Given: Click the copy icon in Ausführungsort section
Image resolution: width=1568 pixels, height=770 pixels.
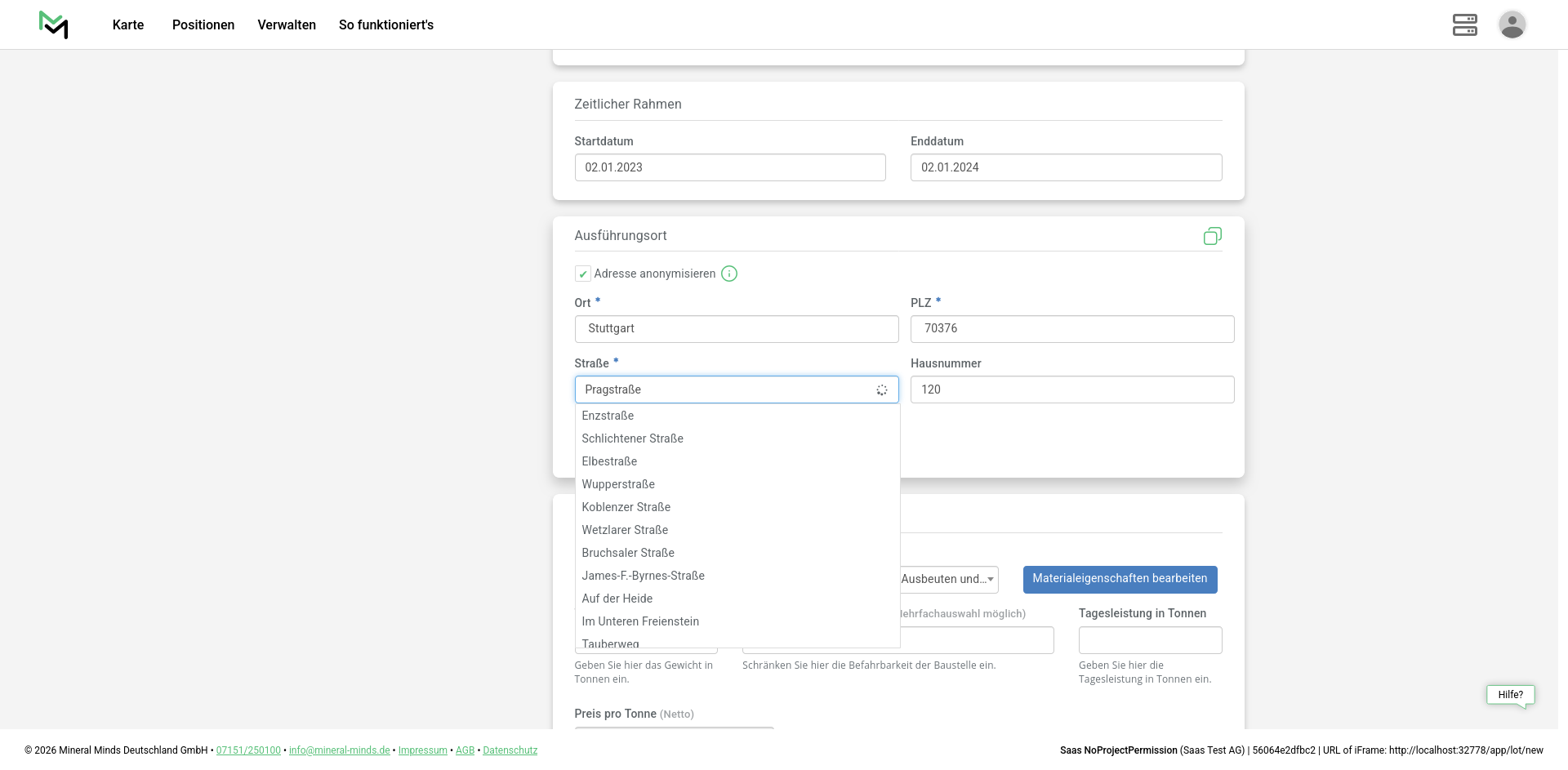Looking at the screenshot, I should click(1212, 236).
